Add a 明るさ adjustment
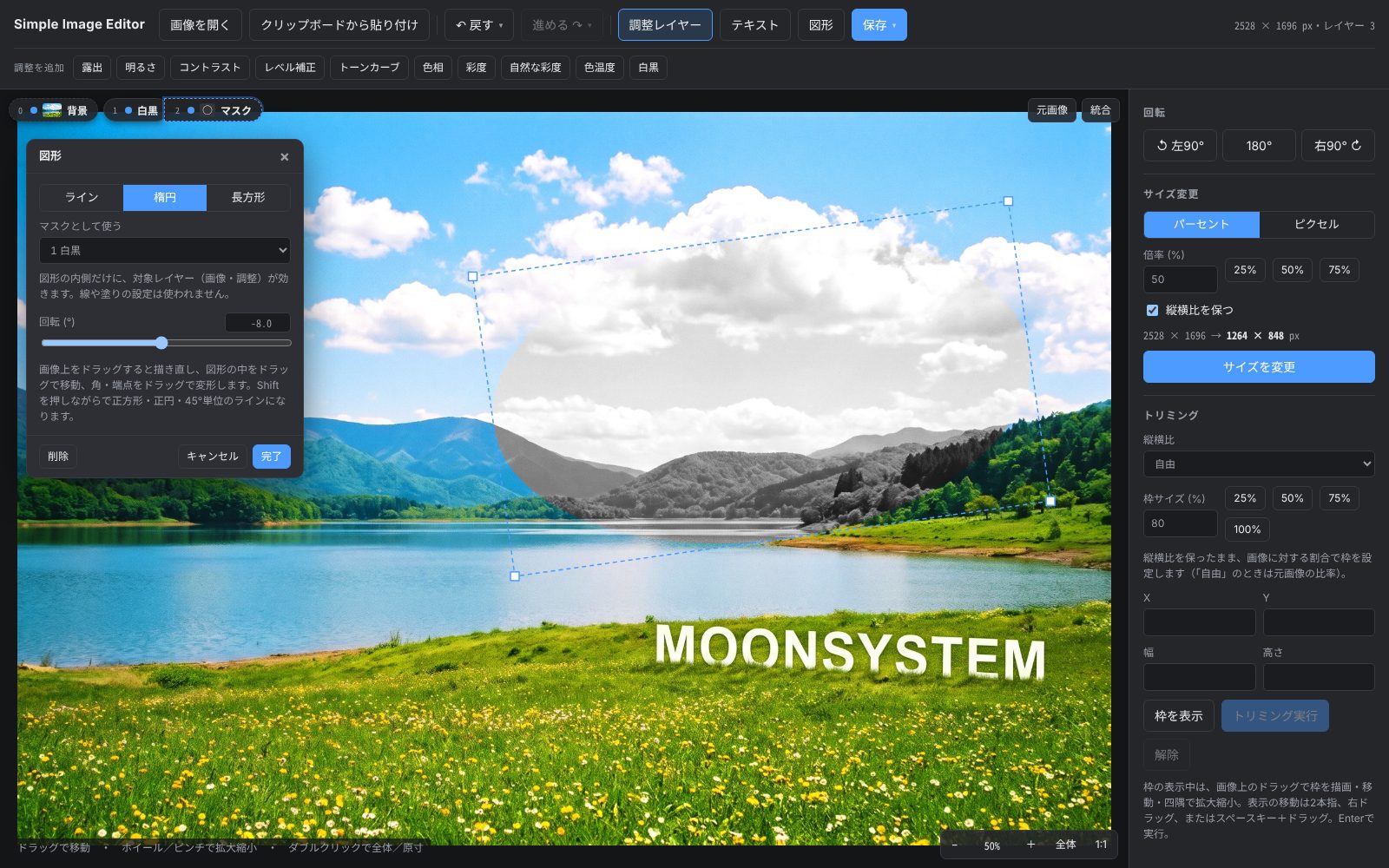The image size is (1389, 868). [141, 68]
